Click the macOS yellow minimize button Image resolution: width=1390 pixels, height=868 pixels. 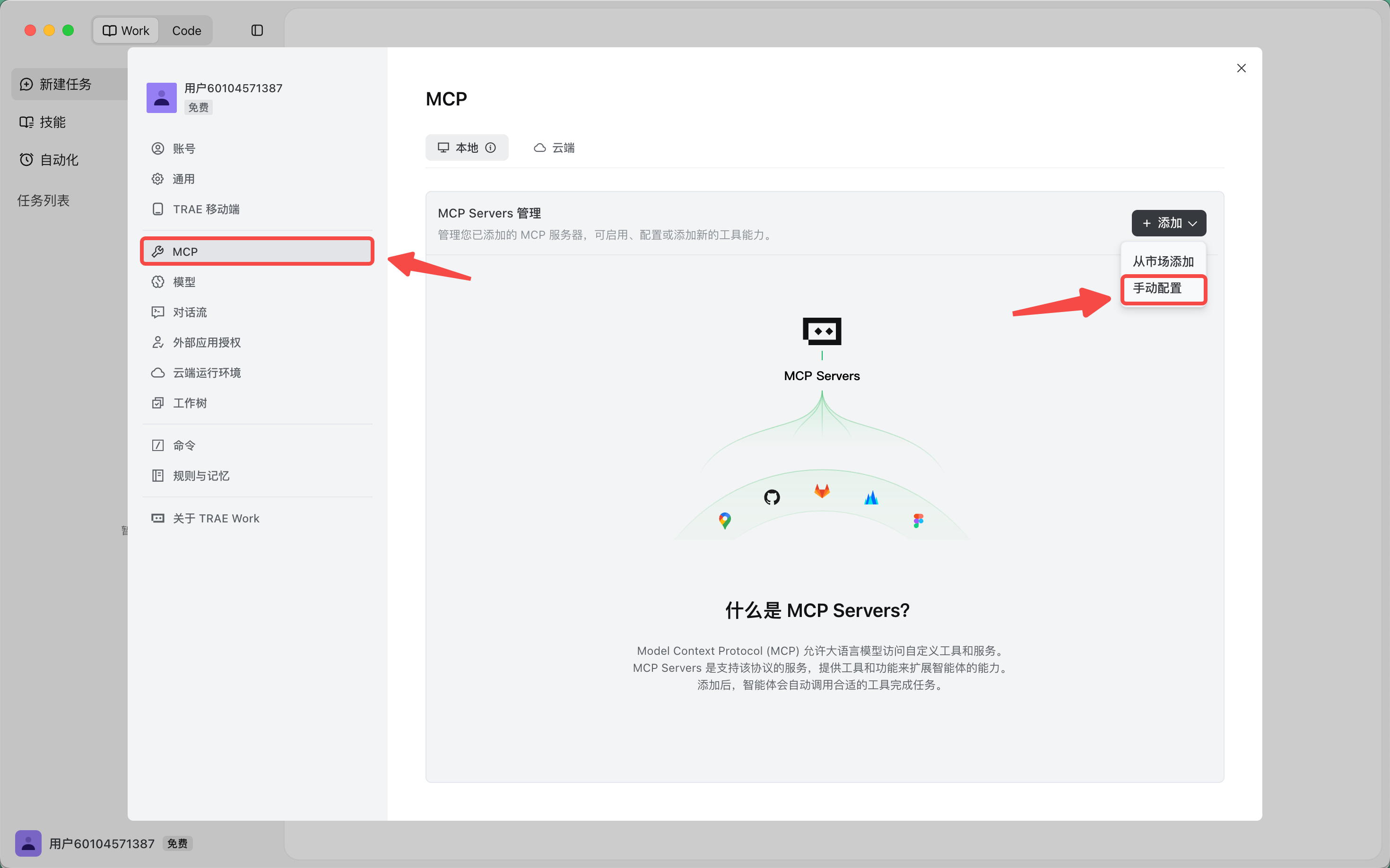49,30
